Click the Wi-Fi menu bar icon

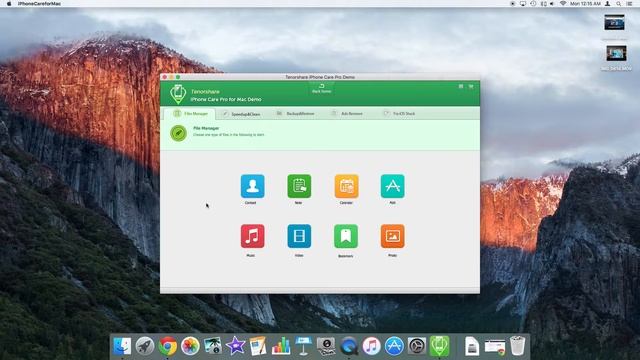point(563,4)
